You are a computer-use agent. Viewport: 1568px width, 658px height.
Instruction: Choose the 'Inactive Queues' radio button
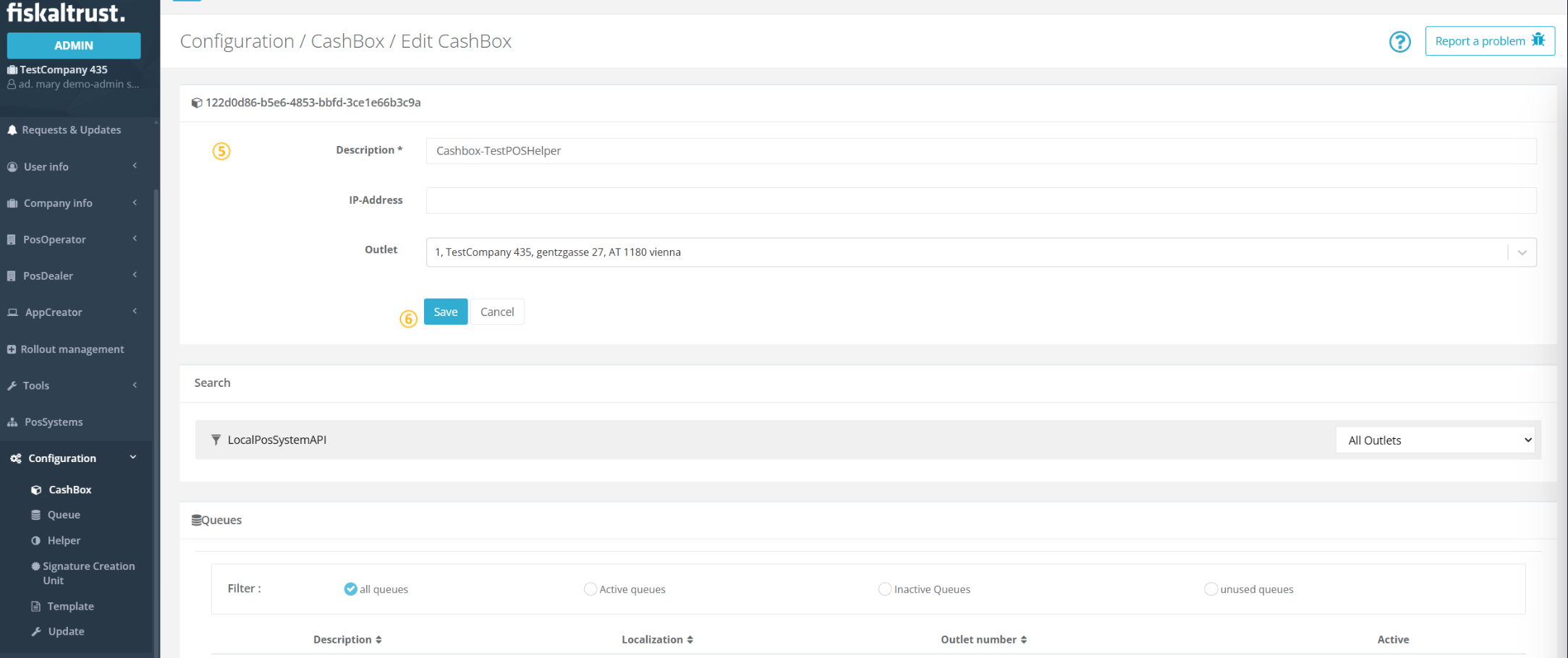tap(884, 589)
